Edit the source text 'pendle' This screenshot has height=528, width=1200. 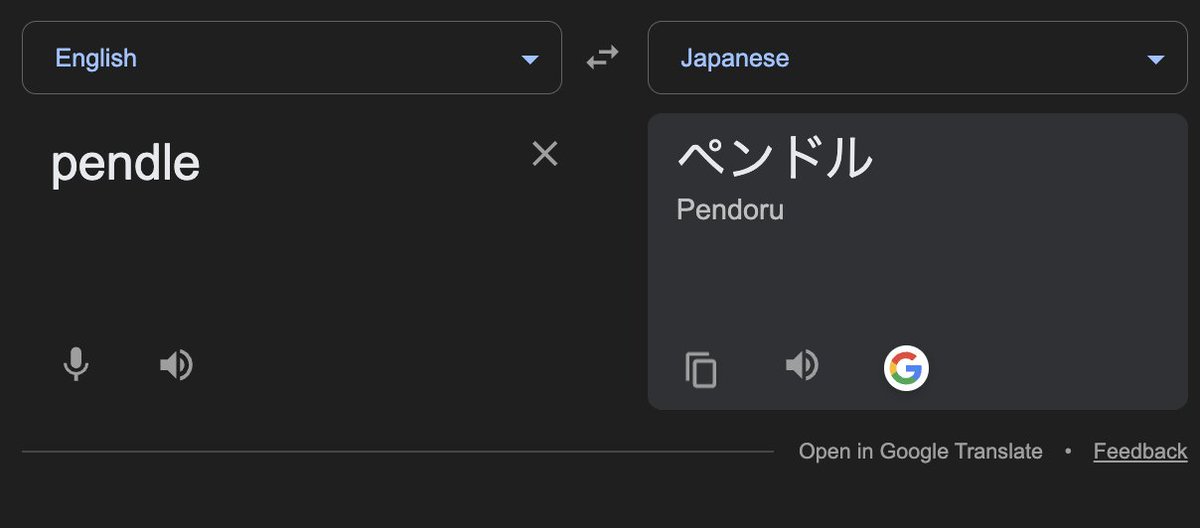(x=126, y=164)
